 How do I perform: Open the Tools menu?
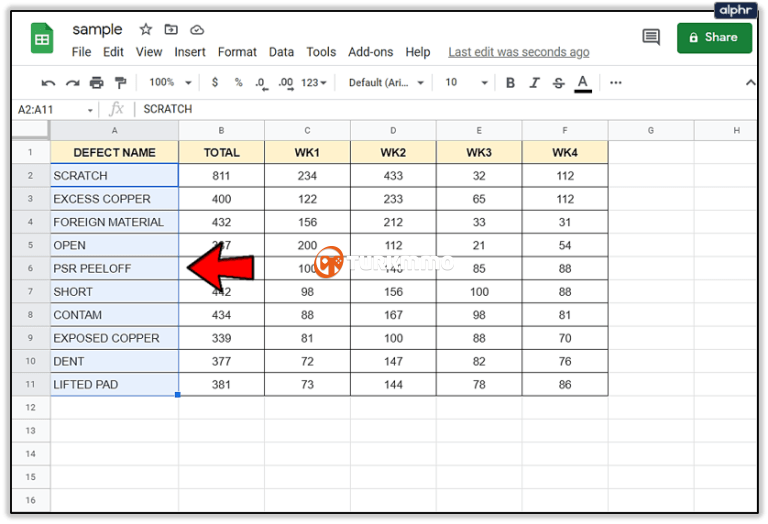321,52
